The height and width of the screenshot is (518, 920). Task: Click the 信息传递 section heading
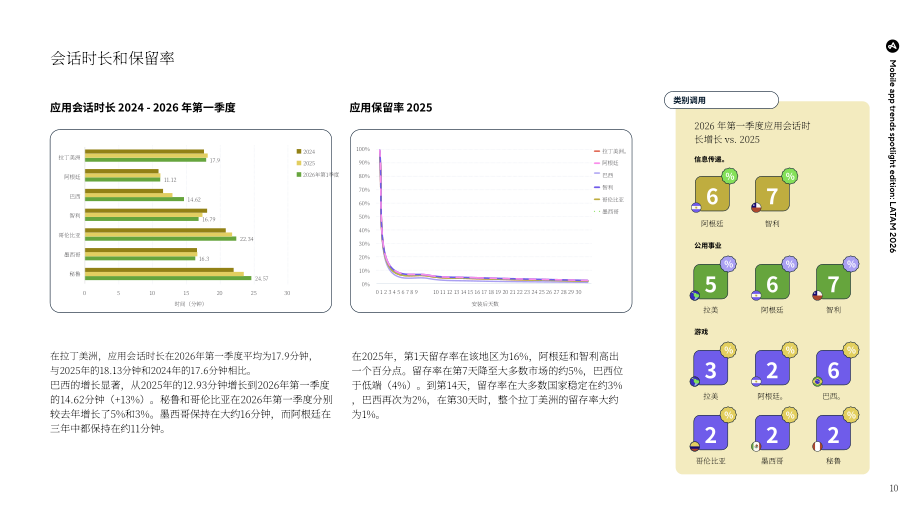click(709, 159)
